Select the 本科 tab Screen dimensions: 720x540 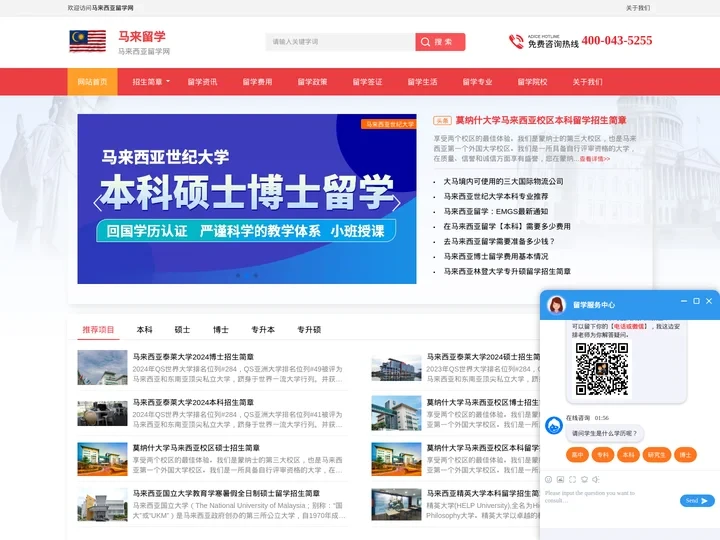[145, 330]
